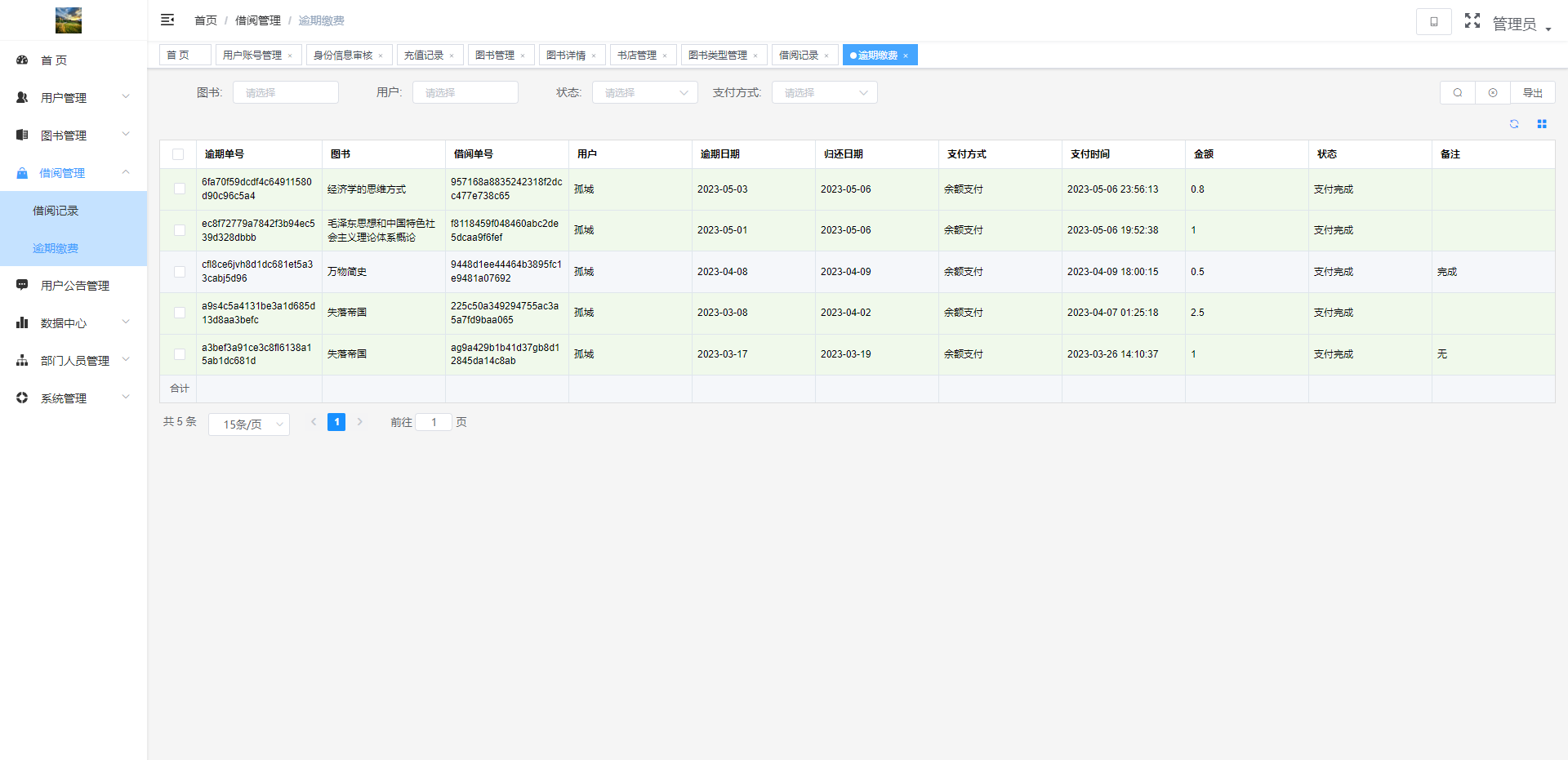This screenshot has height=760, width=1568.
Task: Click the search magnifier icon button
Action: pyautogui.click(x=1457, y=93)
